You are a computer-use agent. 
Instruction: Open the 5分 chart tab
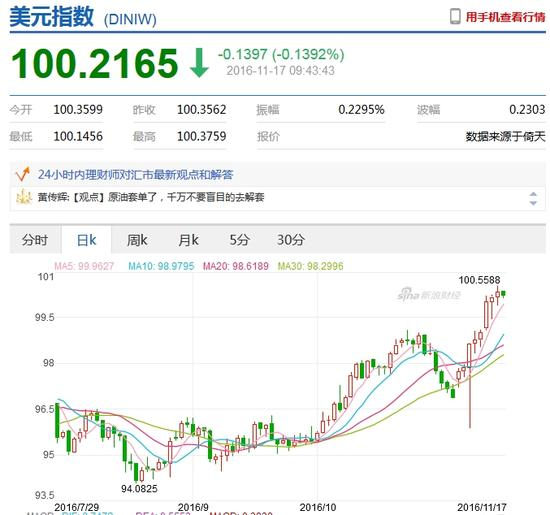(240, 240)
